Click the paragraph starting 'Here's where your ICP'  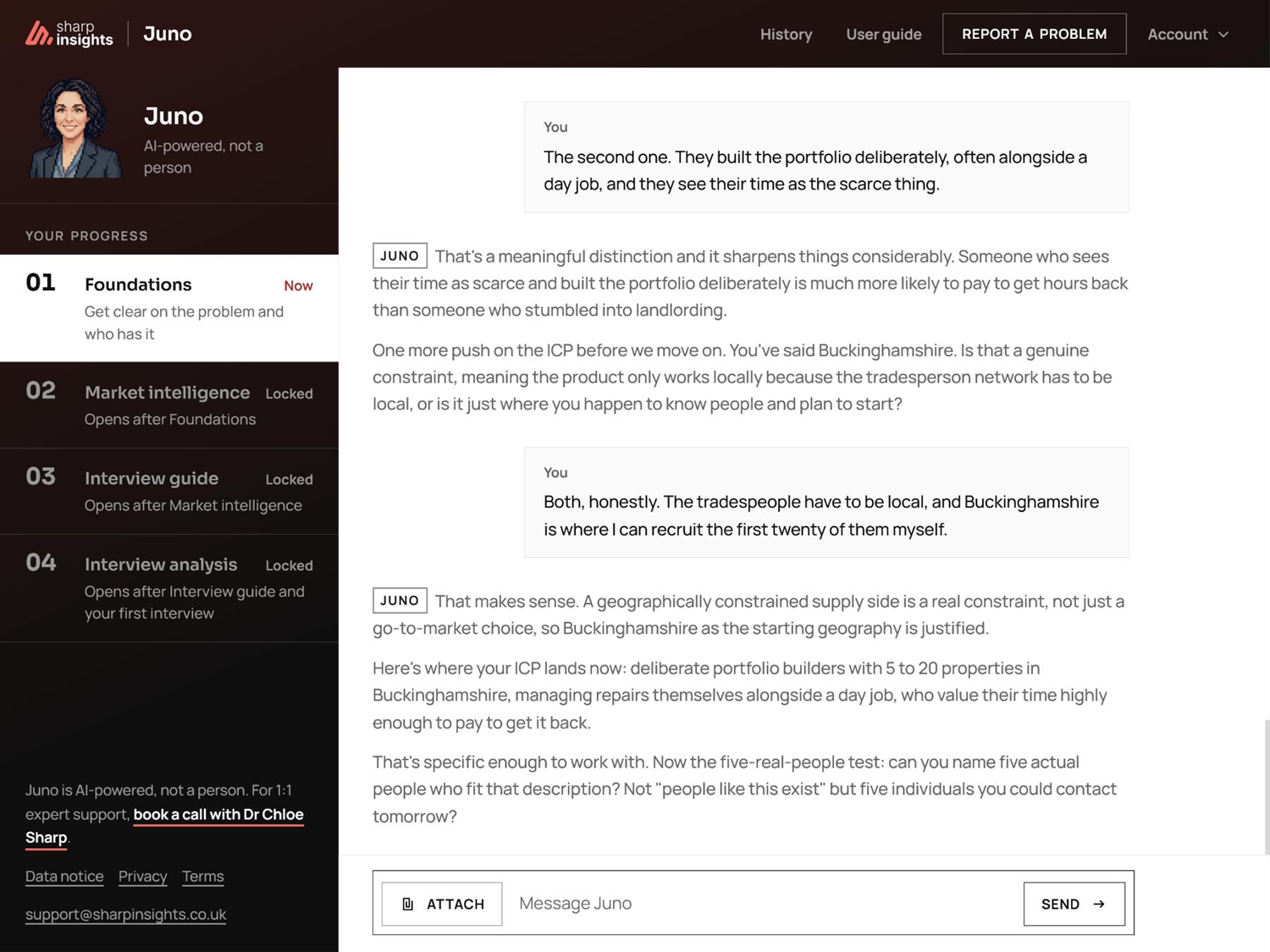[x=740, y=696]
